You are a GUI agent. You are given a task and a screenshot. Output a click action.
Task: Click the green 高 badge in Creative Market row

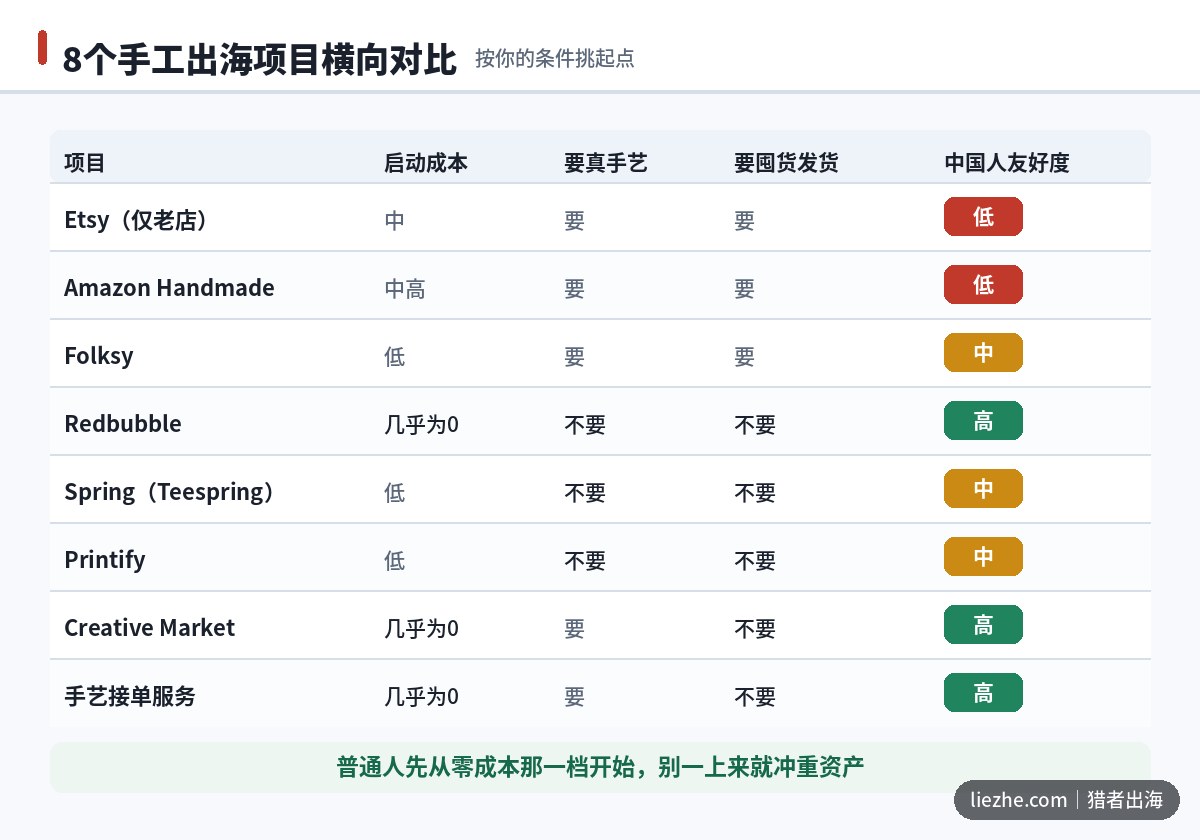[983, 625]
